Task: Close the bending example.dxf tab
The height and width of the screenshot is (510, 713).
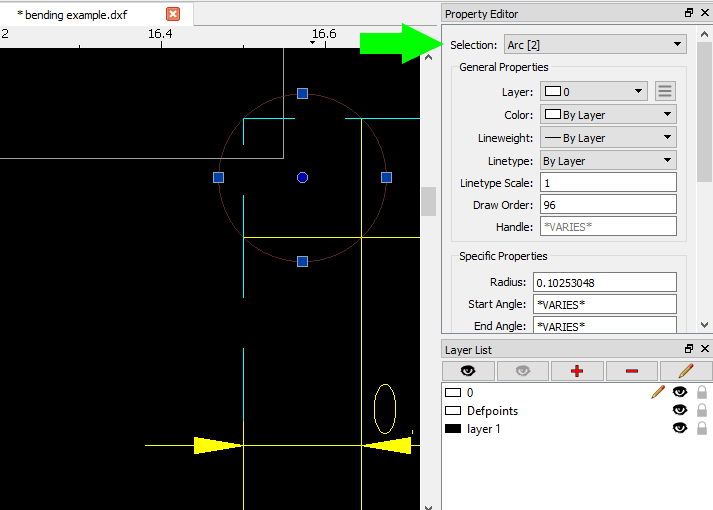Action: [173, 14]
